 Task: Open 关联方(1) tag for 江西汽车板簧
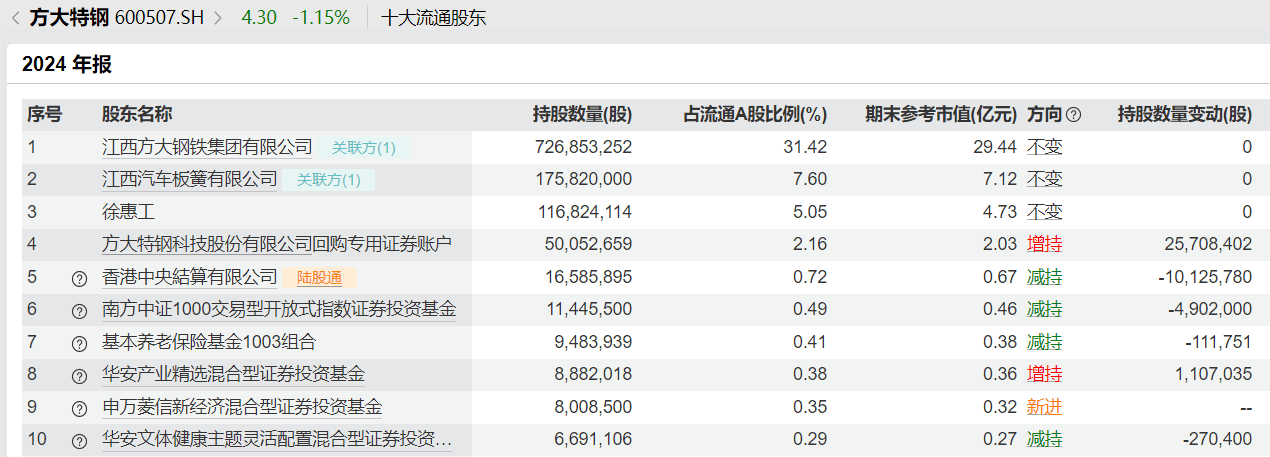click(329, 180)
